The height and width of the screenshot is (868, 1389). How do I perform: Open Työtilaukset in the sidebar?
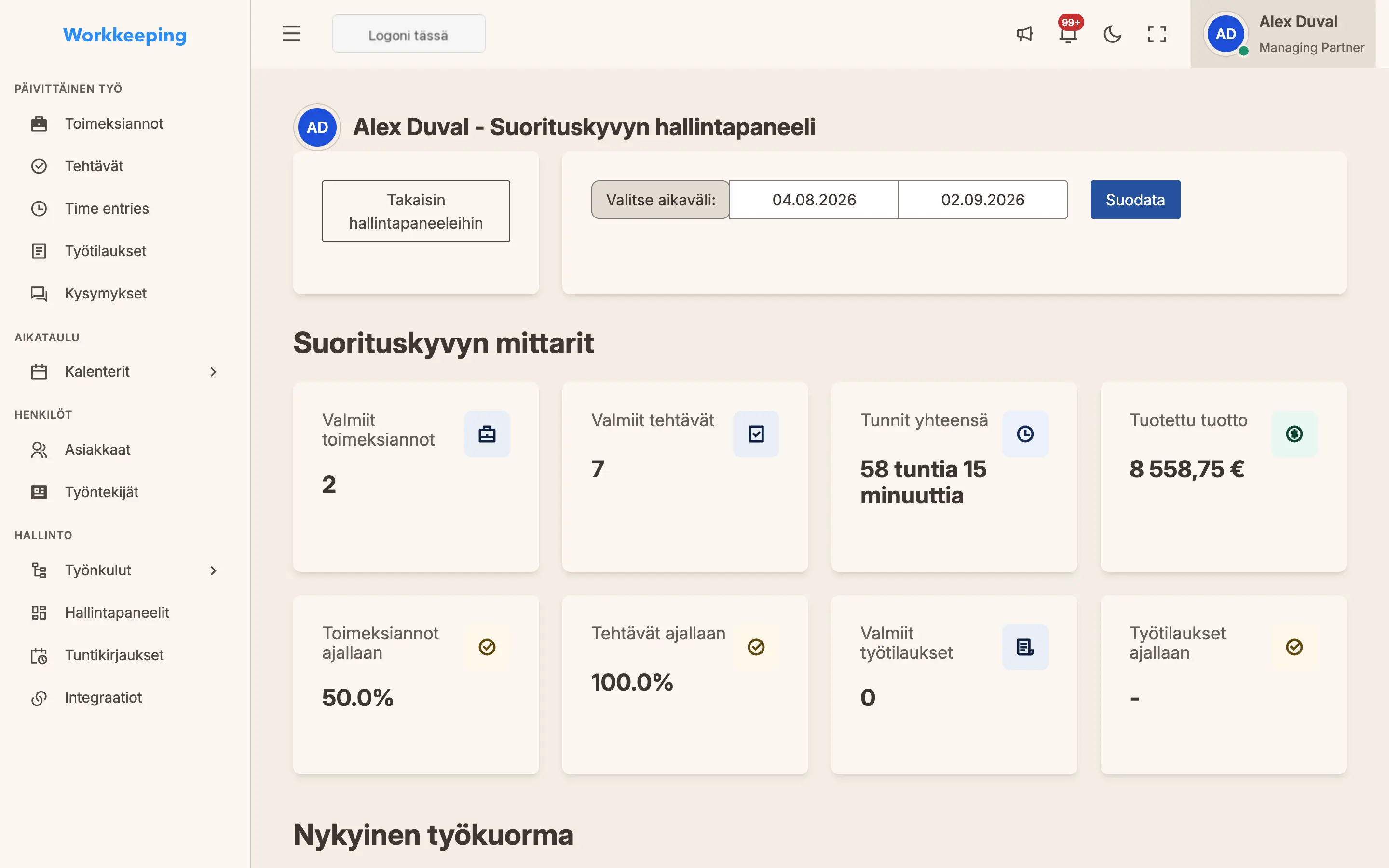(x=124, y=251)
